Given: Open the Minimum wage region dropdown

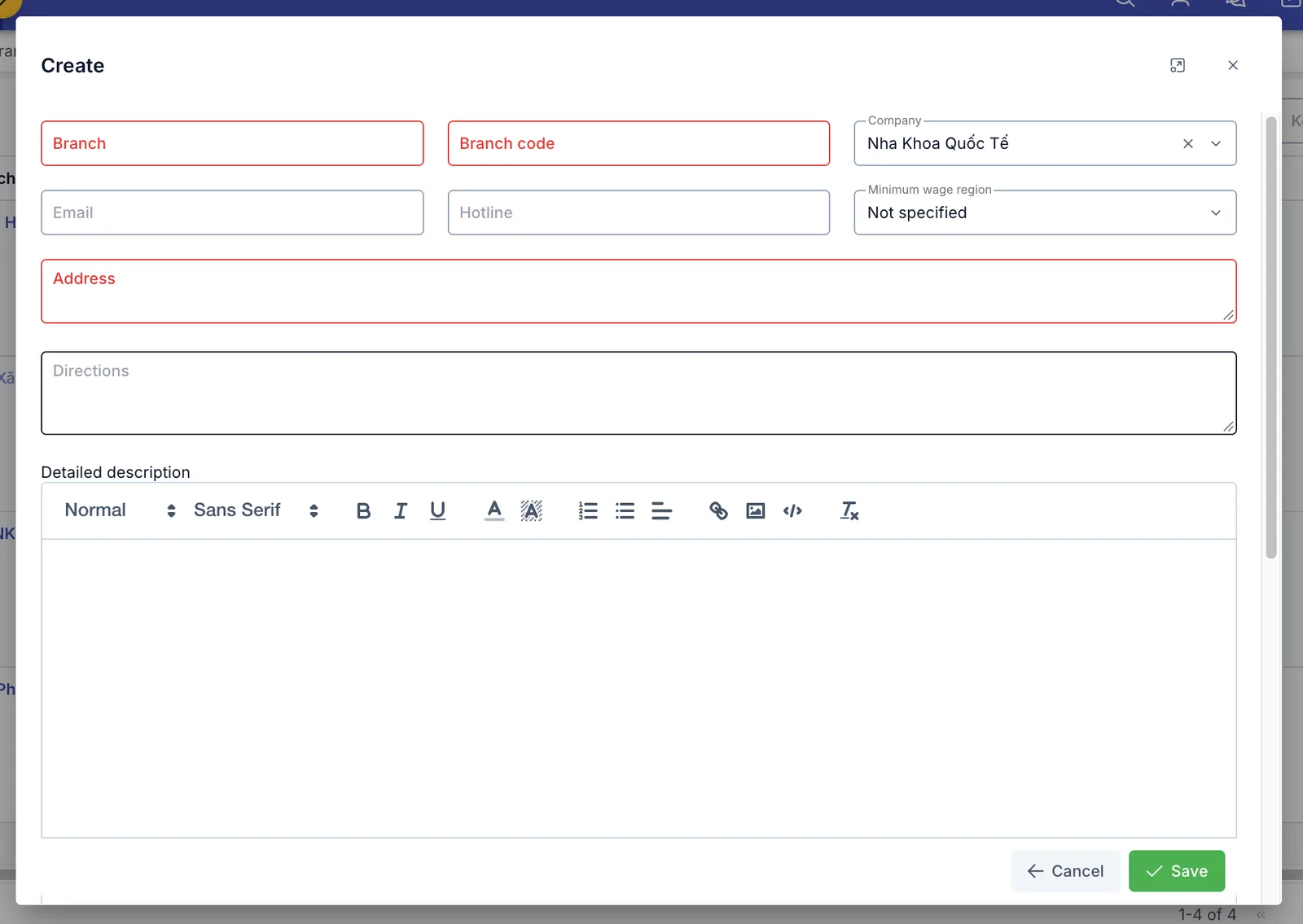Looking at the screenshot, I should (1045, 212).
